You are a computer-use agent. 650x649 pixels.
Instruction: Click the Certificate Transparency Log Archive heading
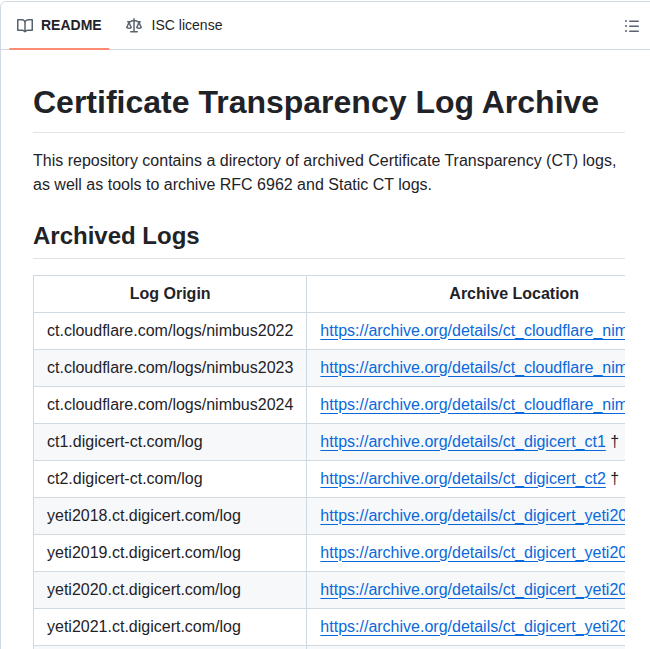[x=316, y=102]
